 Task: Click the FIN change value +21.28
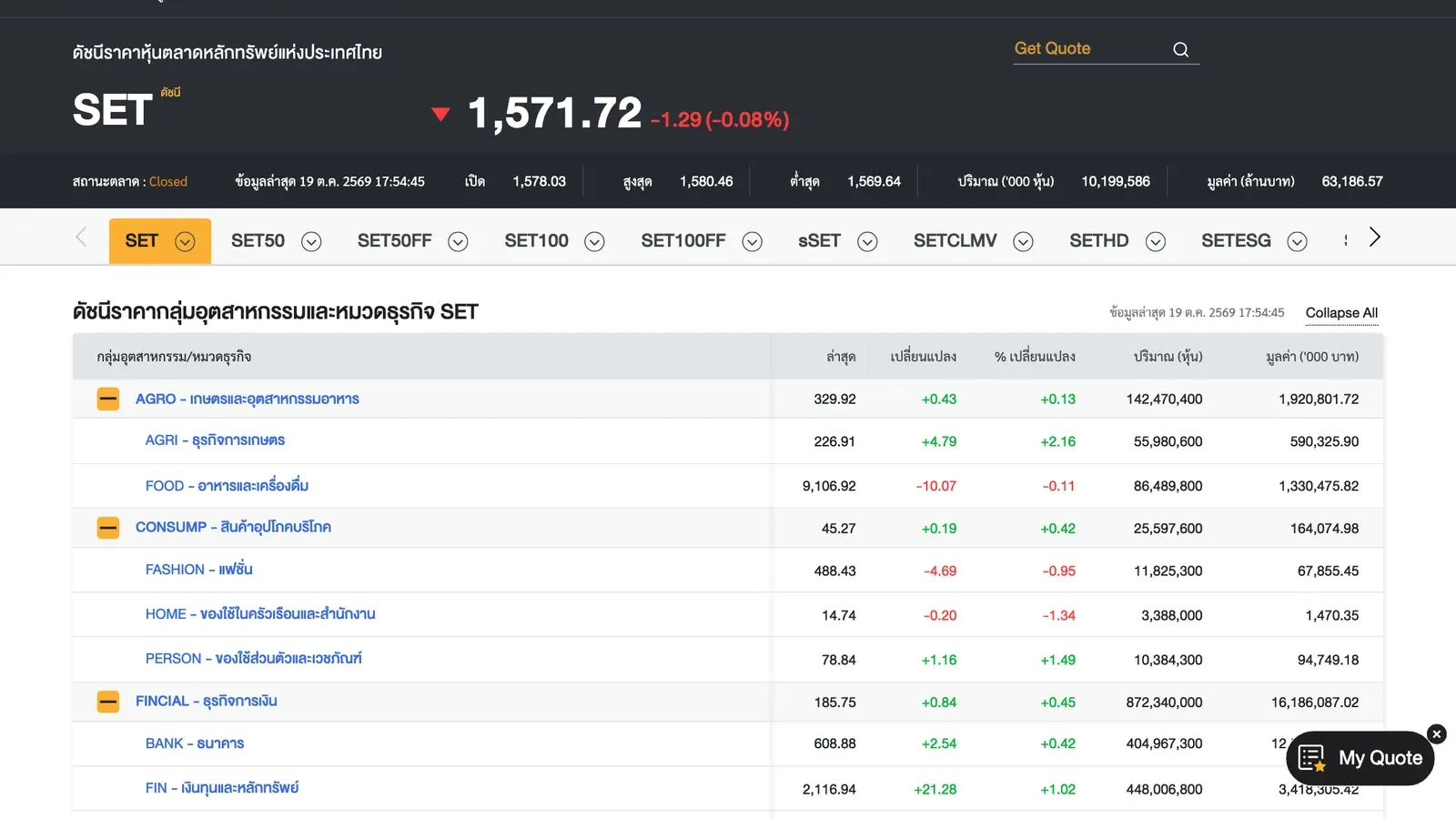pyautogui.click(x=935, y=789)
